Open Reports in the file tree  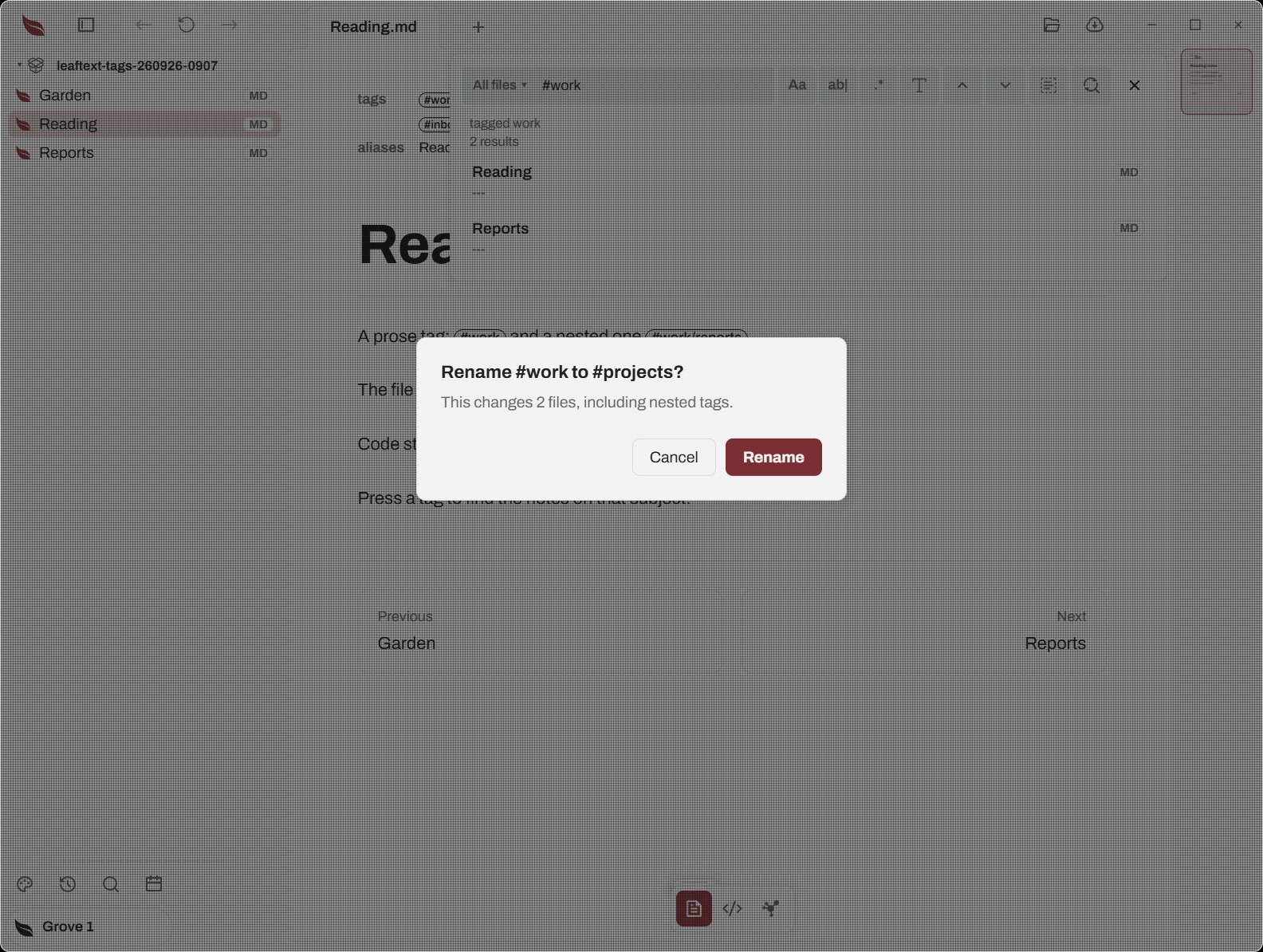[144, 152]
